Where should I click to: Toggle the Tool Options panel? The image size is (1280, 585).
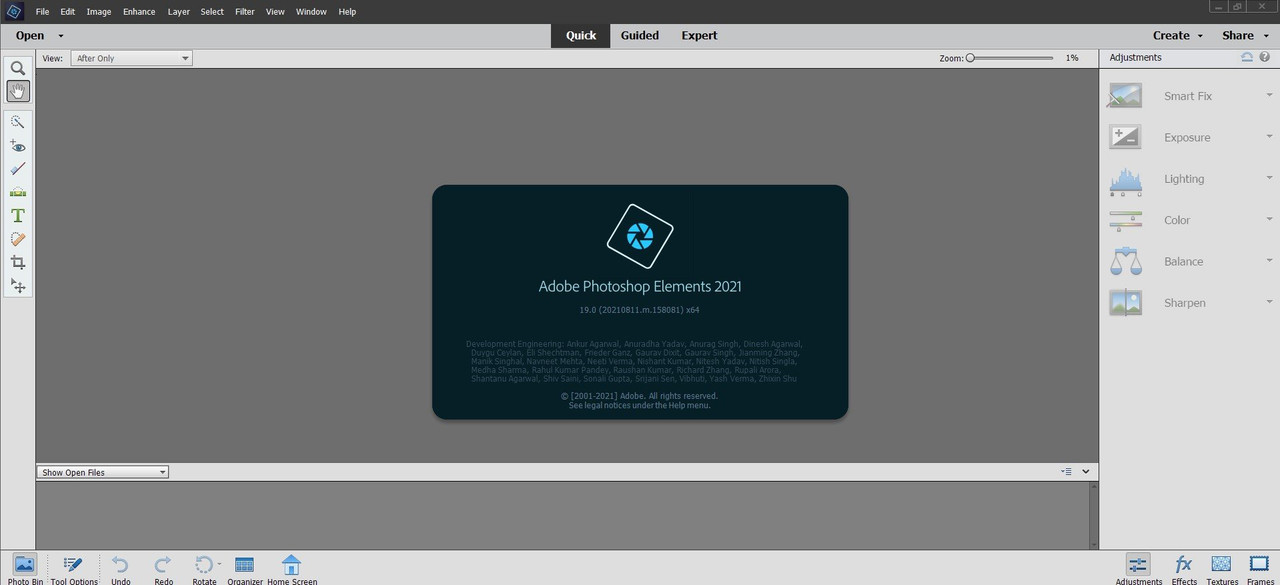(x=74, y=569)
